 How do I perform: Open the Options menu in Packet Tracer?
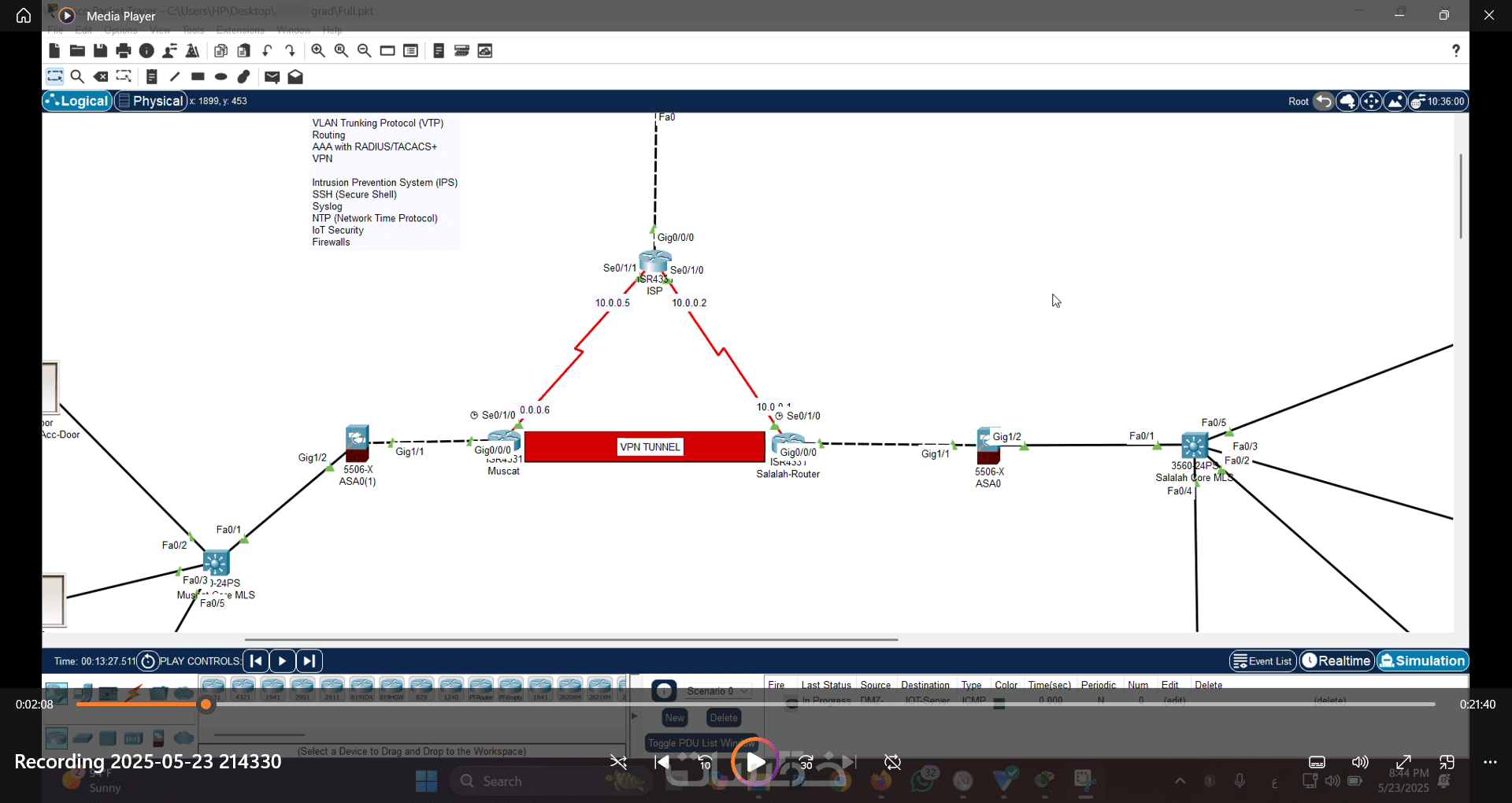coord(120,30)
